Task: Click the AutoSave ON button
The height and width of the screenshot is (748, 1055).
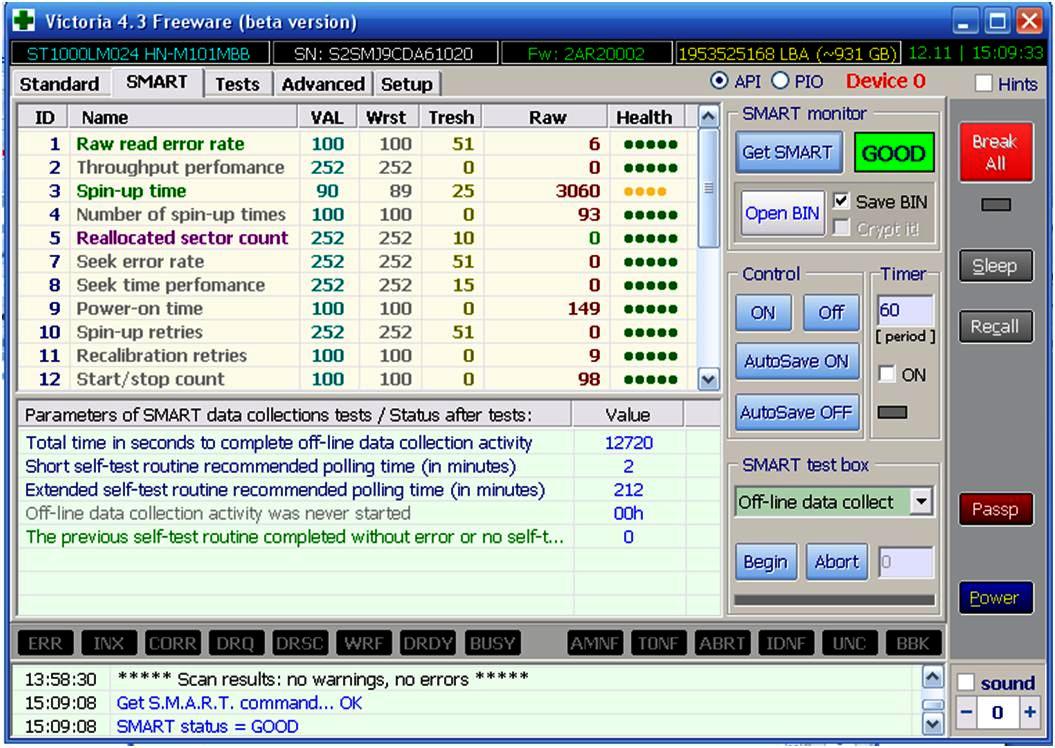Action: click(x=797, y=362)
